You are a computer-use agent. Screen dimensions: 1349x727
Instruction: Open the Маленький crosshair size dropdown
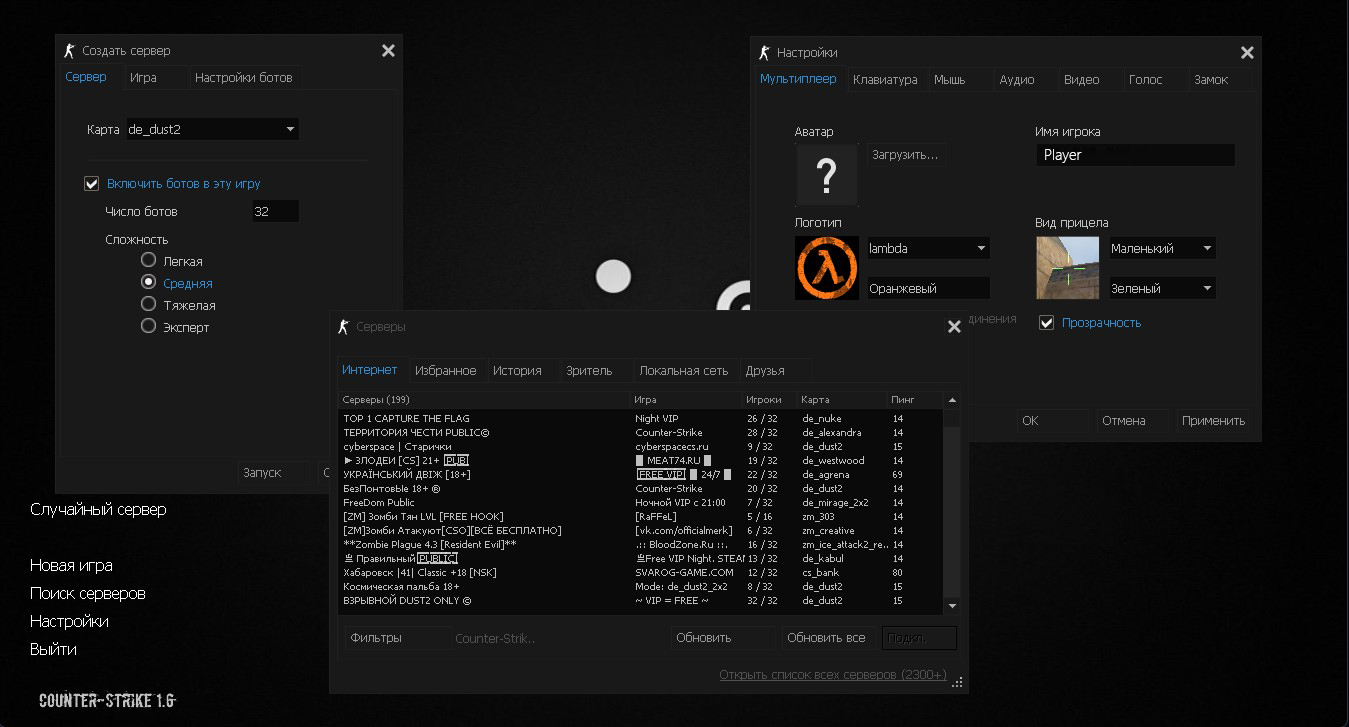1161,248
